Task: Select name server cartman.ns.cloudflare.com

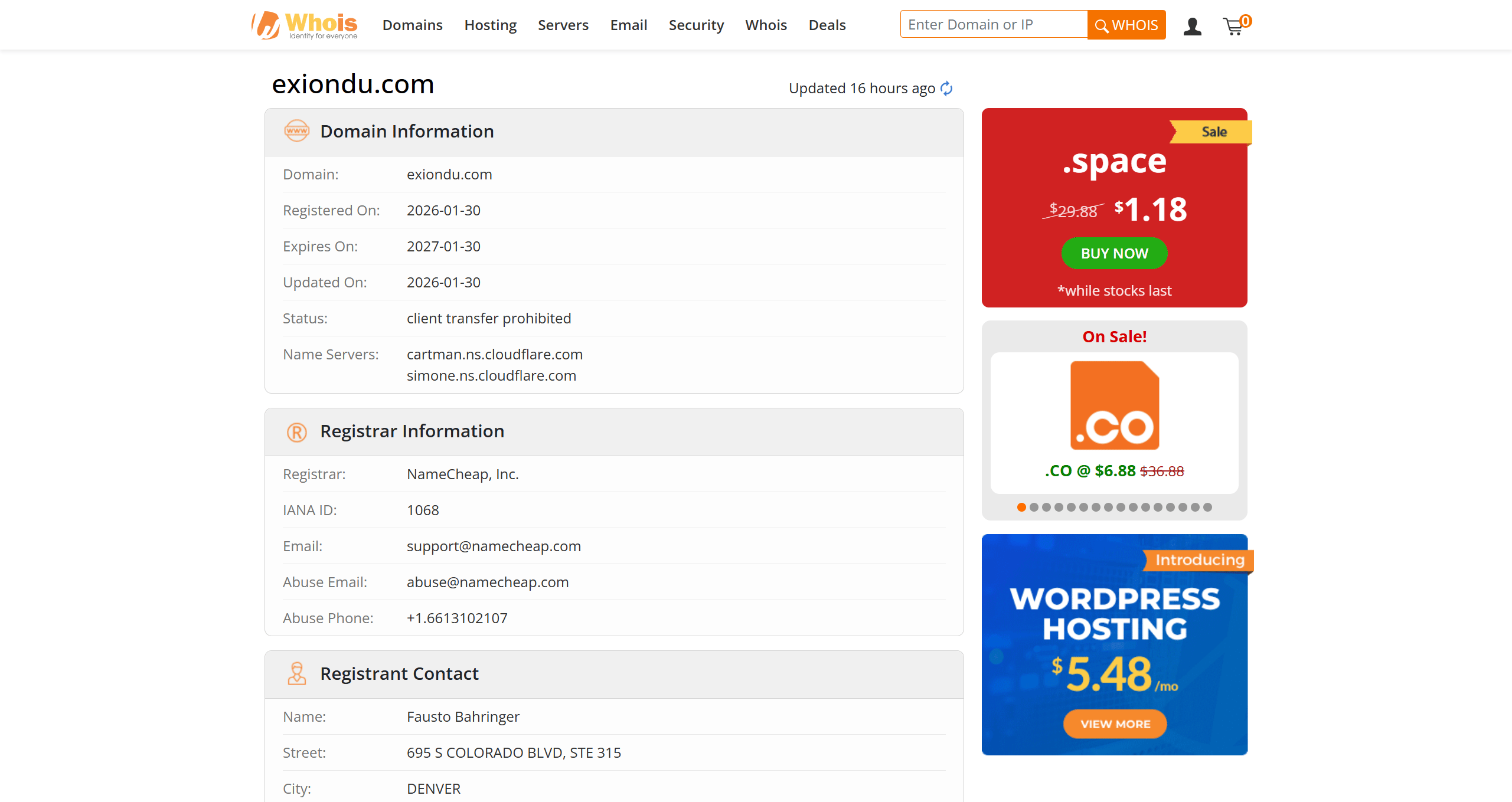Action: [495, 355]
